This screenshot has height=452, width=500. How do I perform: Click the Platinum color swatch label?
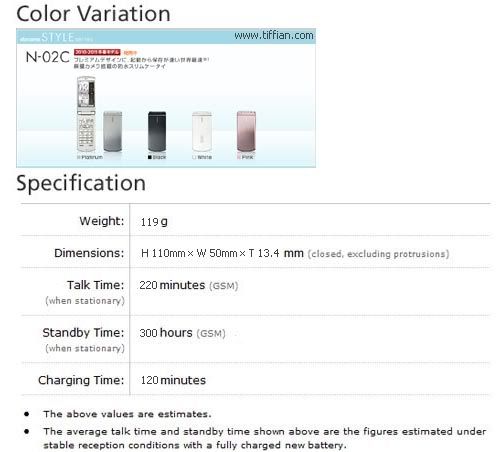(92, 157)
